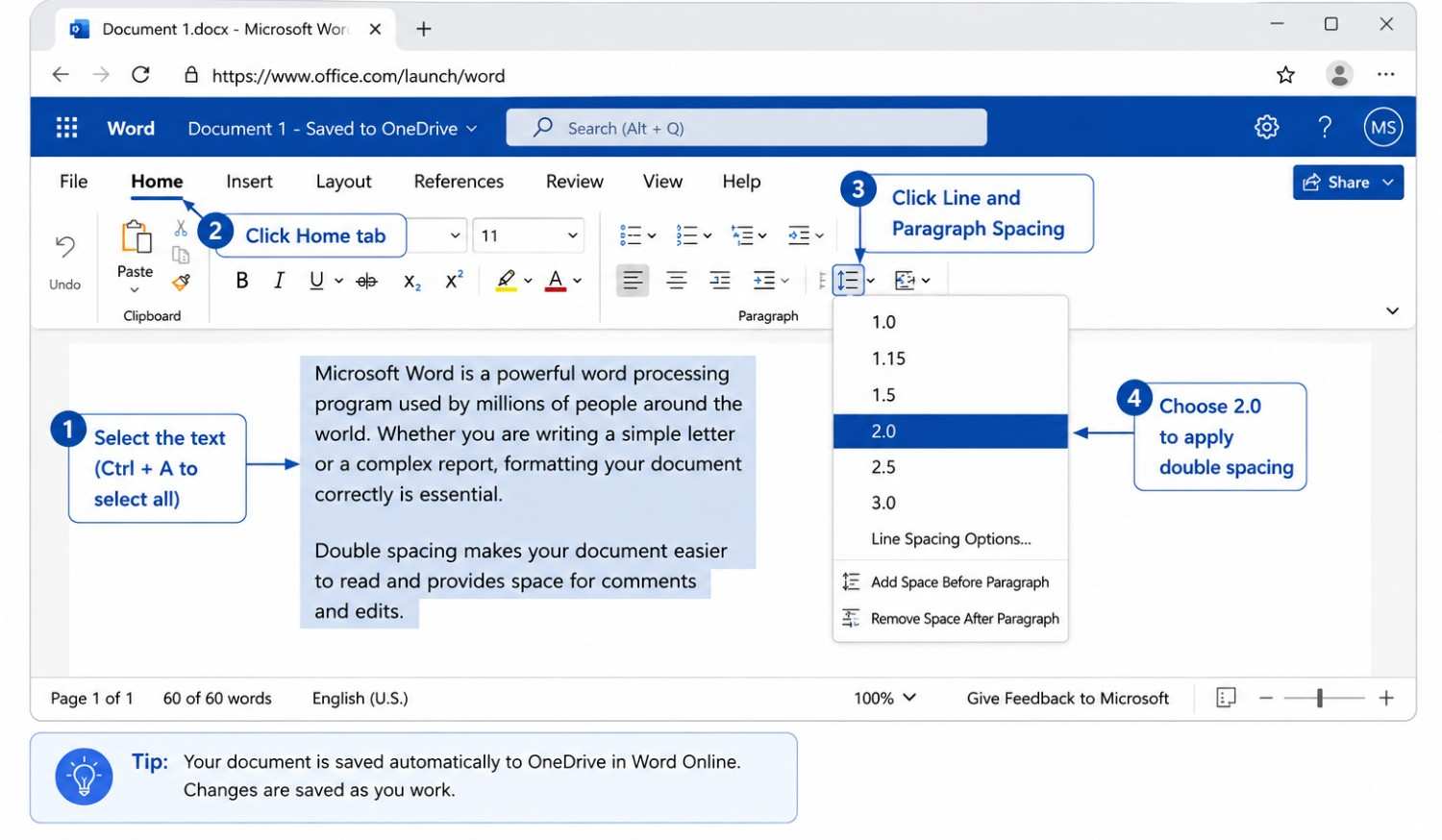Expand the Numbering style dropdown arrow

[708, 235]
